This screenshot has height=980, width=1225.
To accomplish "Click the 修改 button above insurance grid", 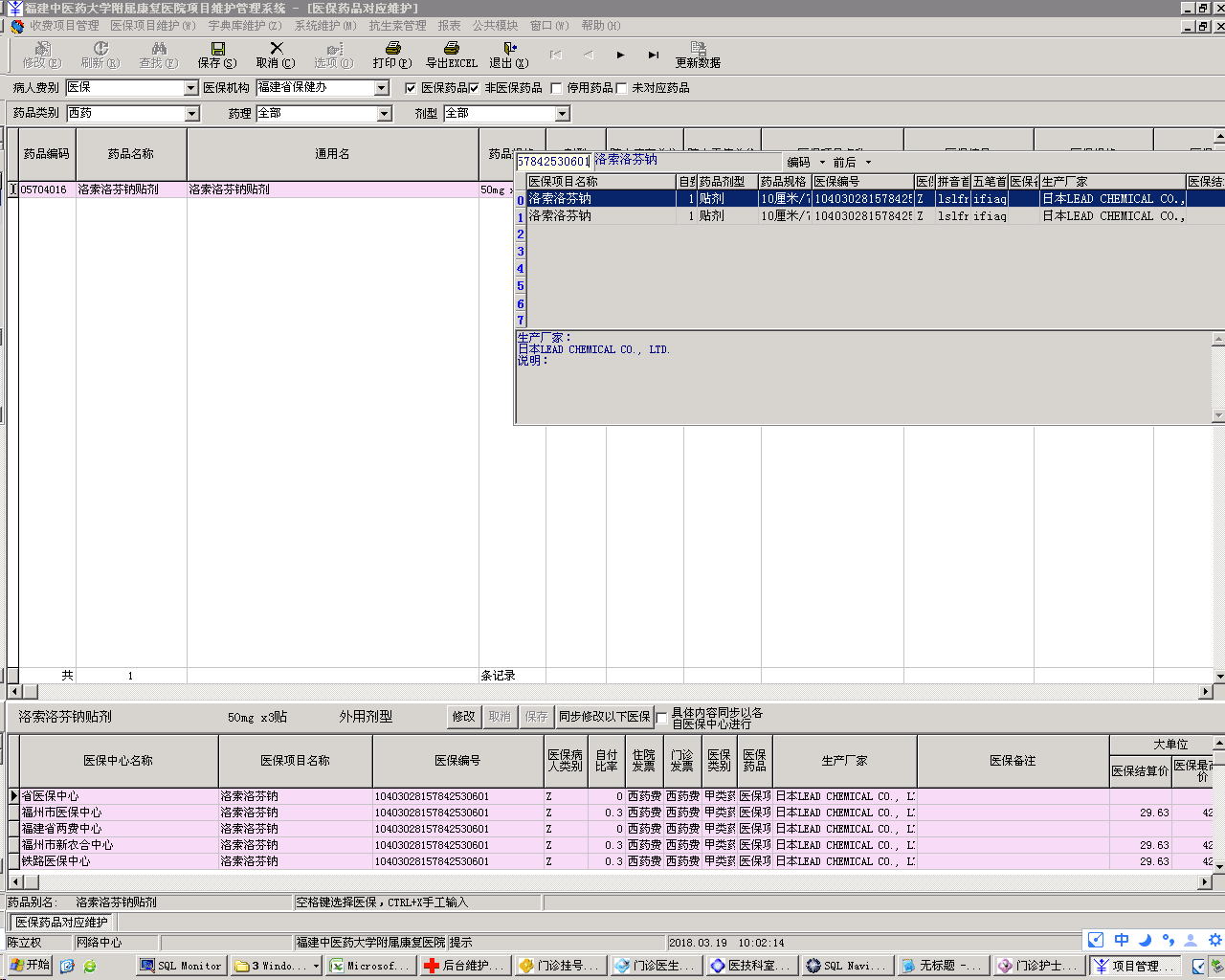I will point(464,717).
